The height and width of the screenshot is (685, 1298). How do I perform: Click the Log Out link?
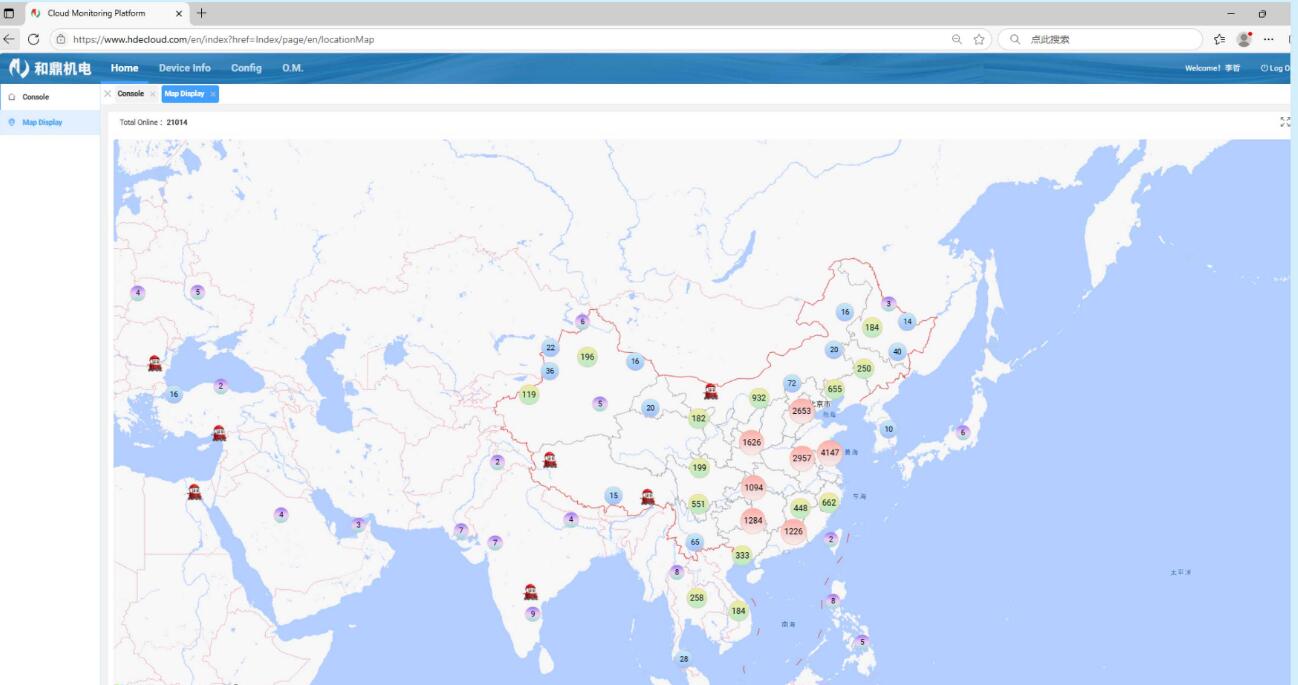(1276, 68)
